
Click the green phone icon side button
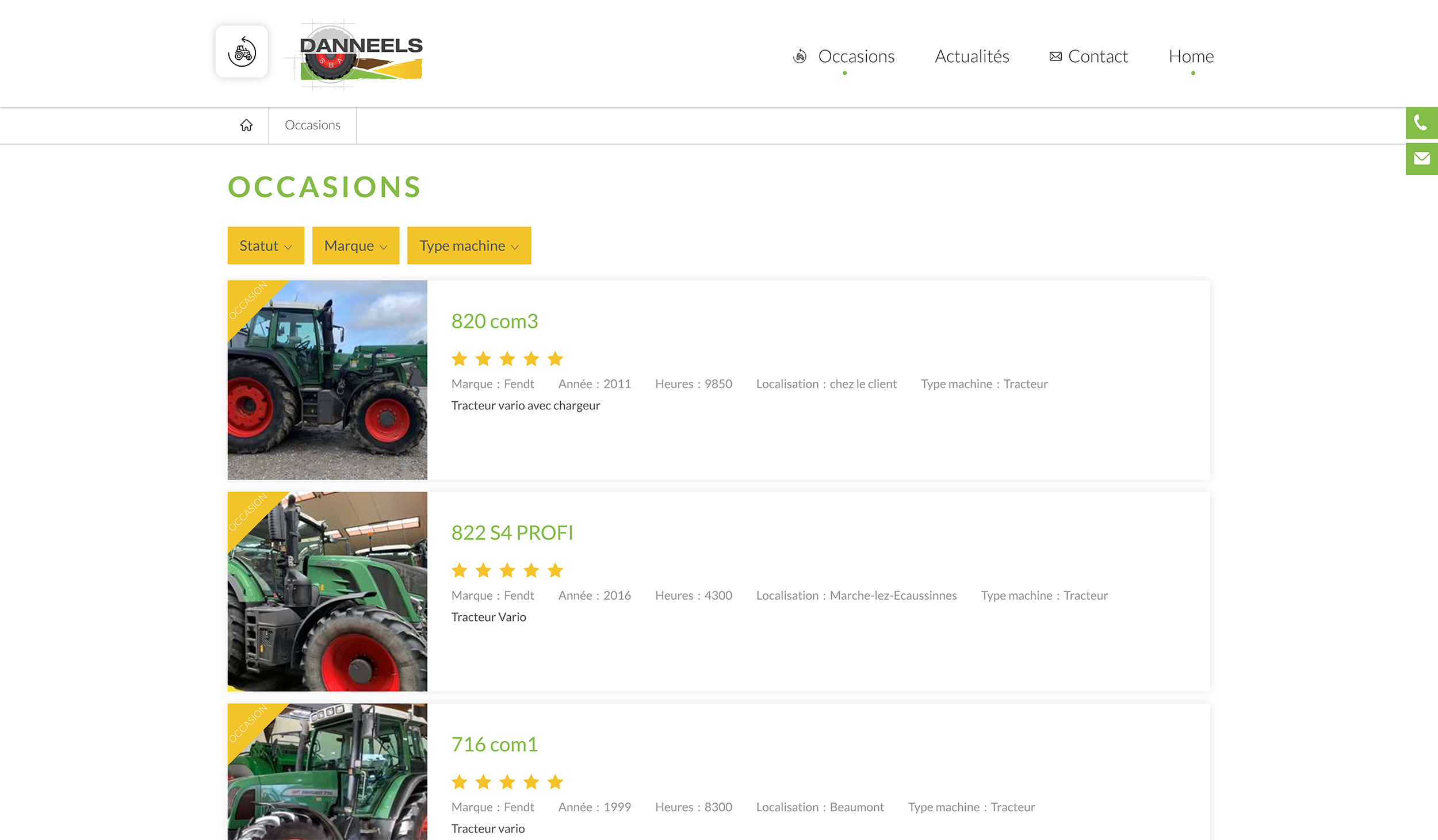1421,123
